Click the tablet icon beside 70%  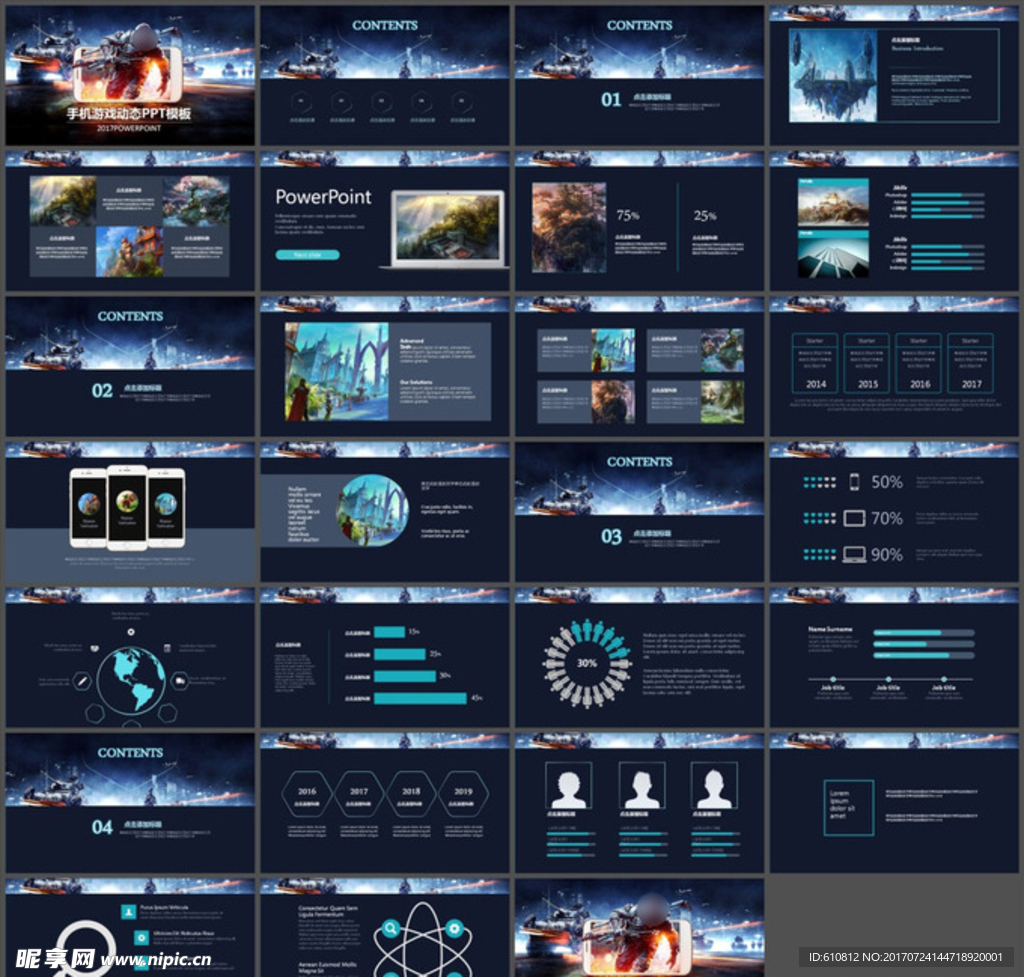coord(854,519)
